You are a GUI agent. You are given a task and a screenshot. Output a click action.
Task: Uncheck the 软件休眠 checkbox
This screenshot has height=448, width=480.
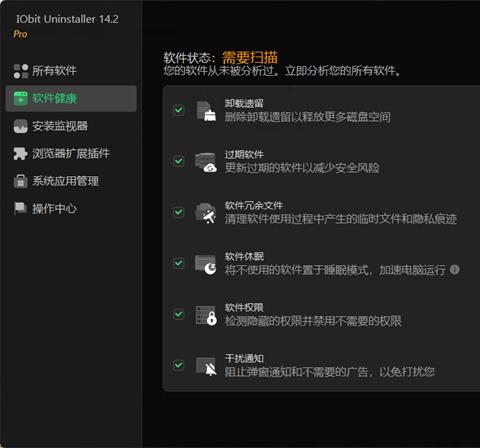(x=179, y=263)
